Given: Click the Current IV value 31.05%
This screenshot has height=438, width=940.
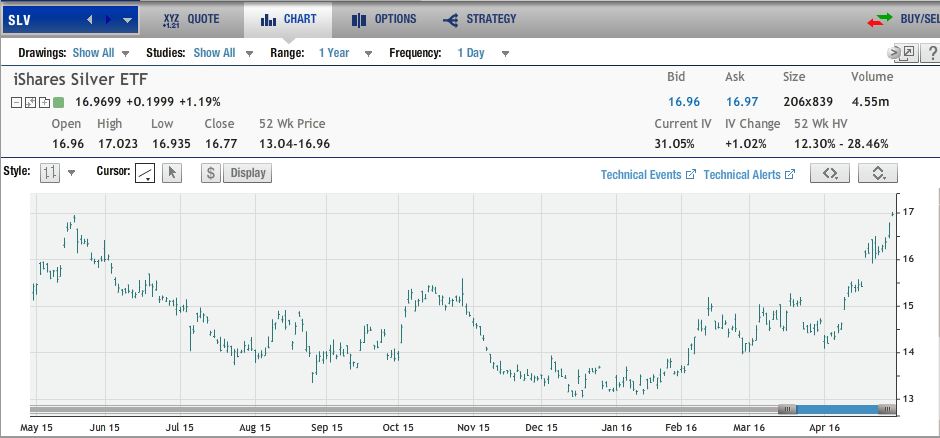Looking at the screenshot, I should (x=674, y=144).
